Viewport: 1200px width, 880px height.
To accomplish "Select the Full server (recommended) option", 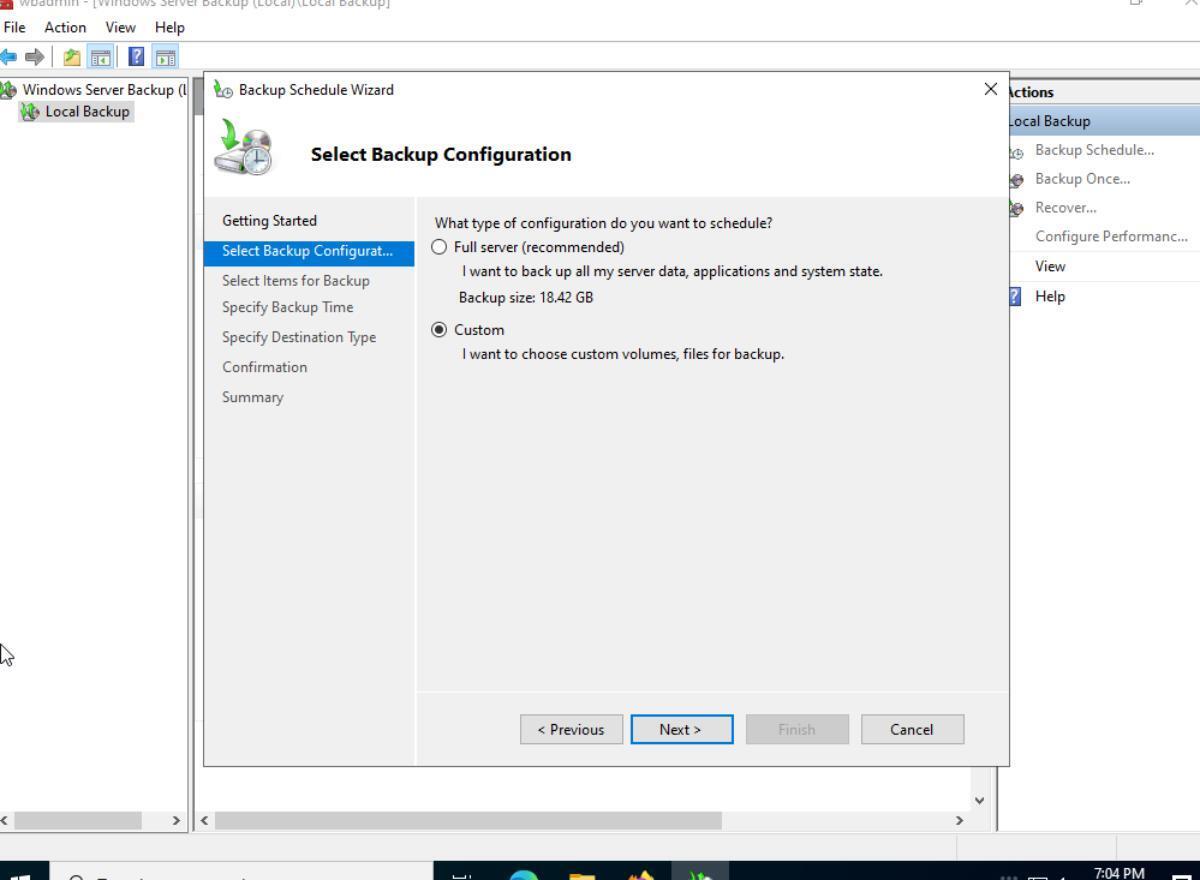I will coord(439,247).
